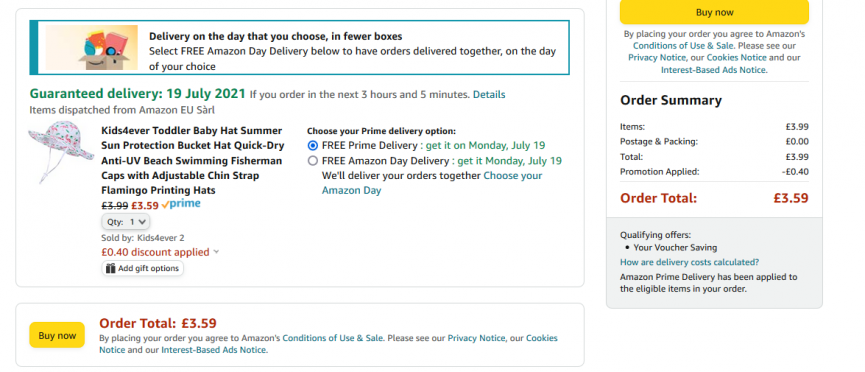Open the guaranteed delivery Details link

coord(489,94)
